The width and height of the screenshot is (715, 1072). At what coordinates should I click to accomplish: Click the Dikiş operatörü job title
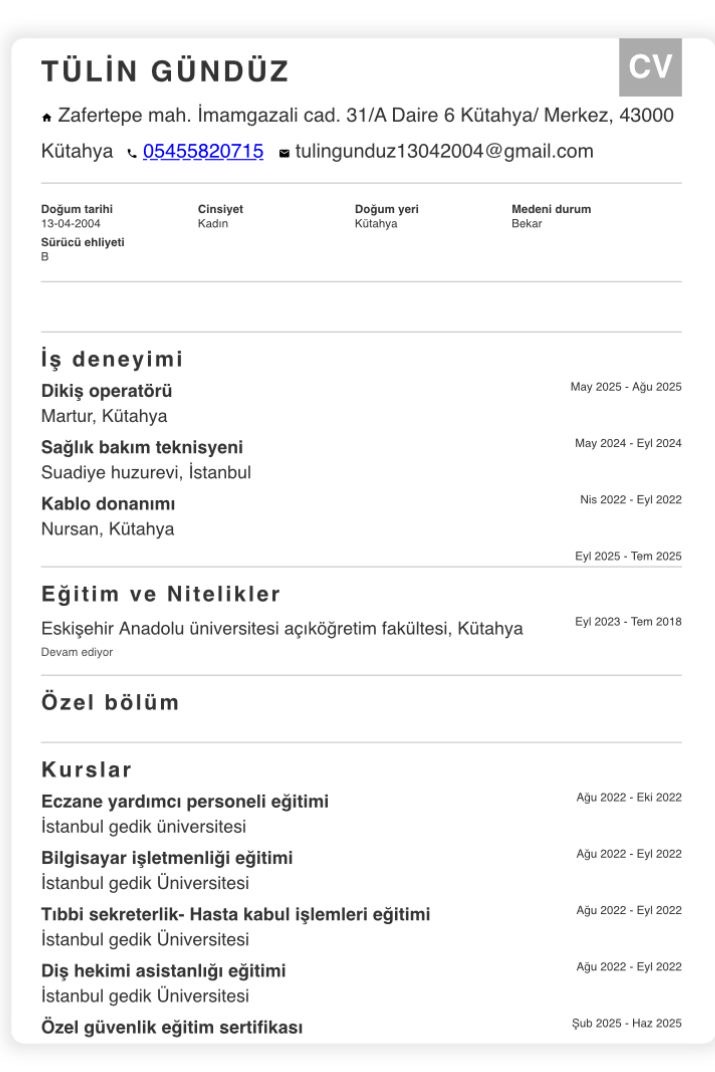107,391
